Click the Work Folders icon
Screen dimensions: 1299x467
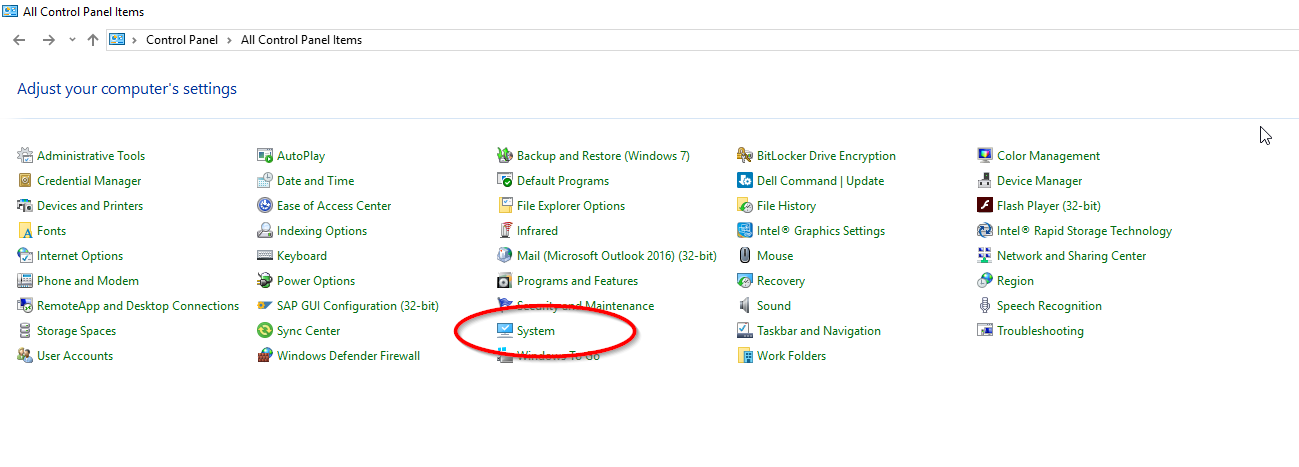(745, 355)
